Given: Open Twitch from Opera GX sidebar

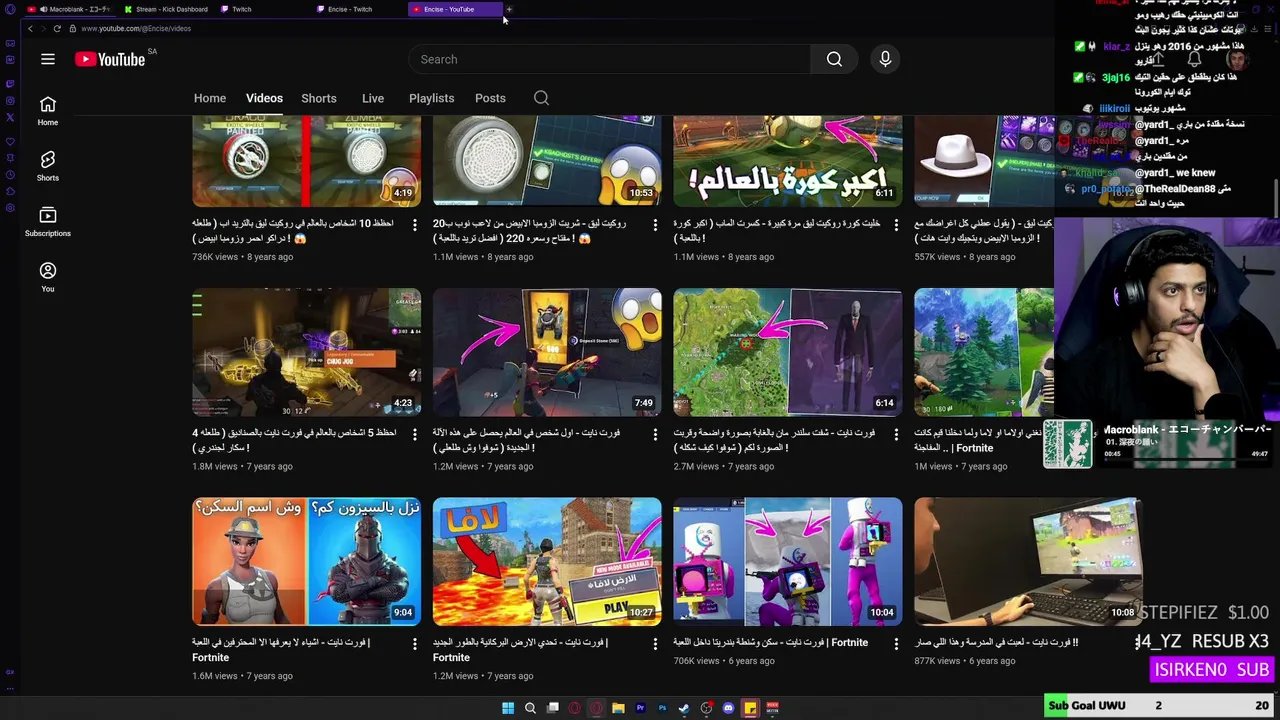Looking at the screenshot, I should coord(10,83).
